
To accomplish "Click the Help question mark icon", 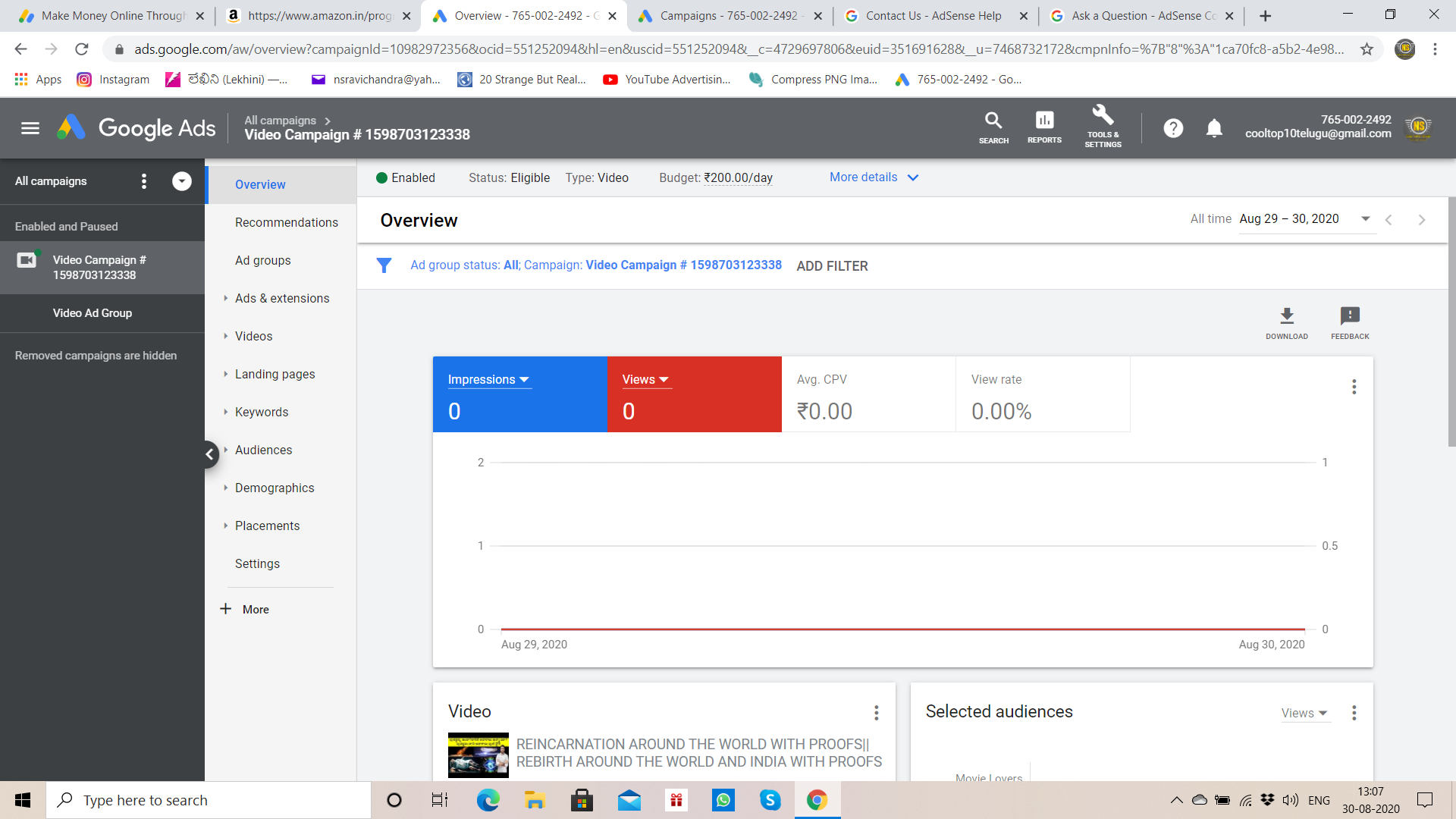I will (1173, 128).
